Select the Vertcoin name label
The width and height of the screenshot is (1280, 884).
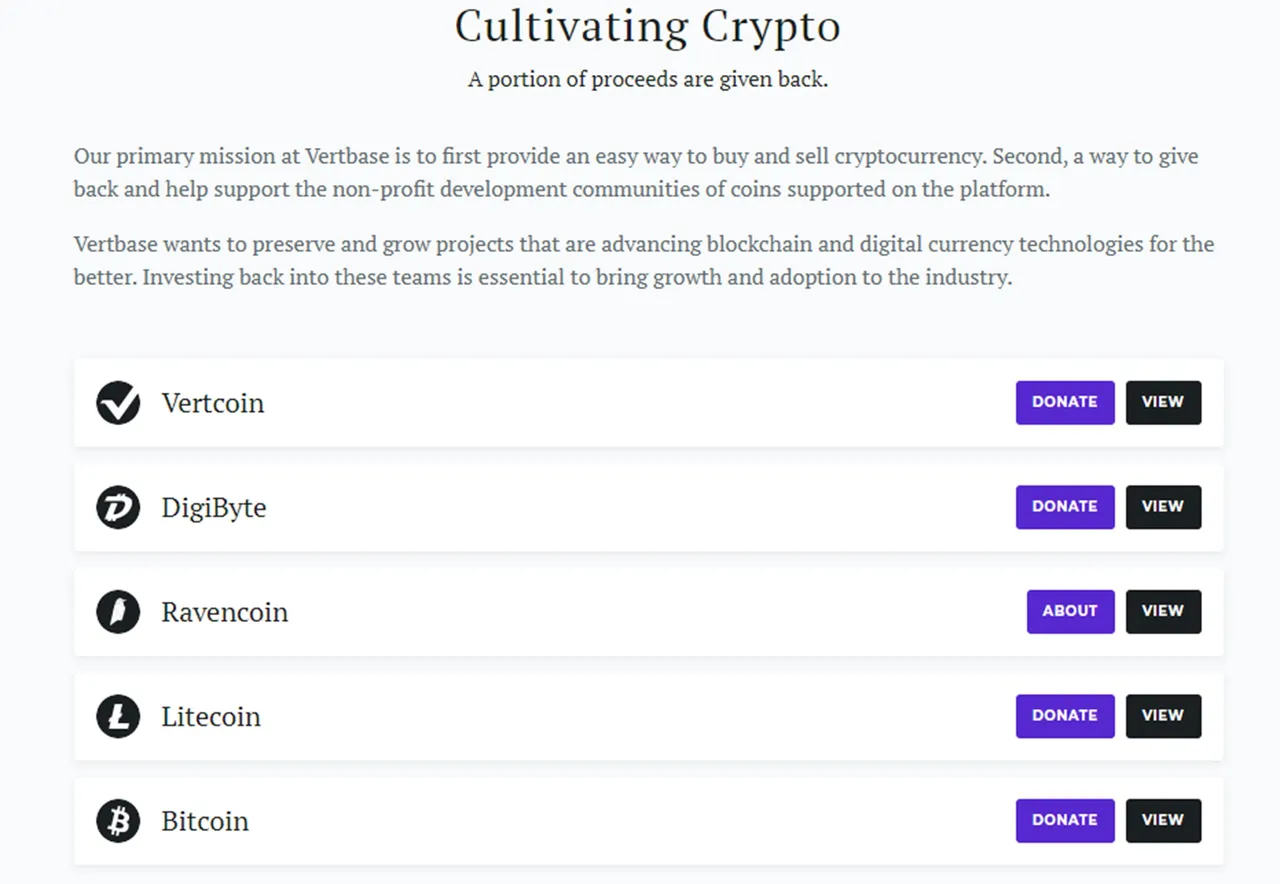[x=213, y=403]
